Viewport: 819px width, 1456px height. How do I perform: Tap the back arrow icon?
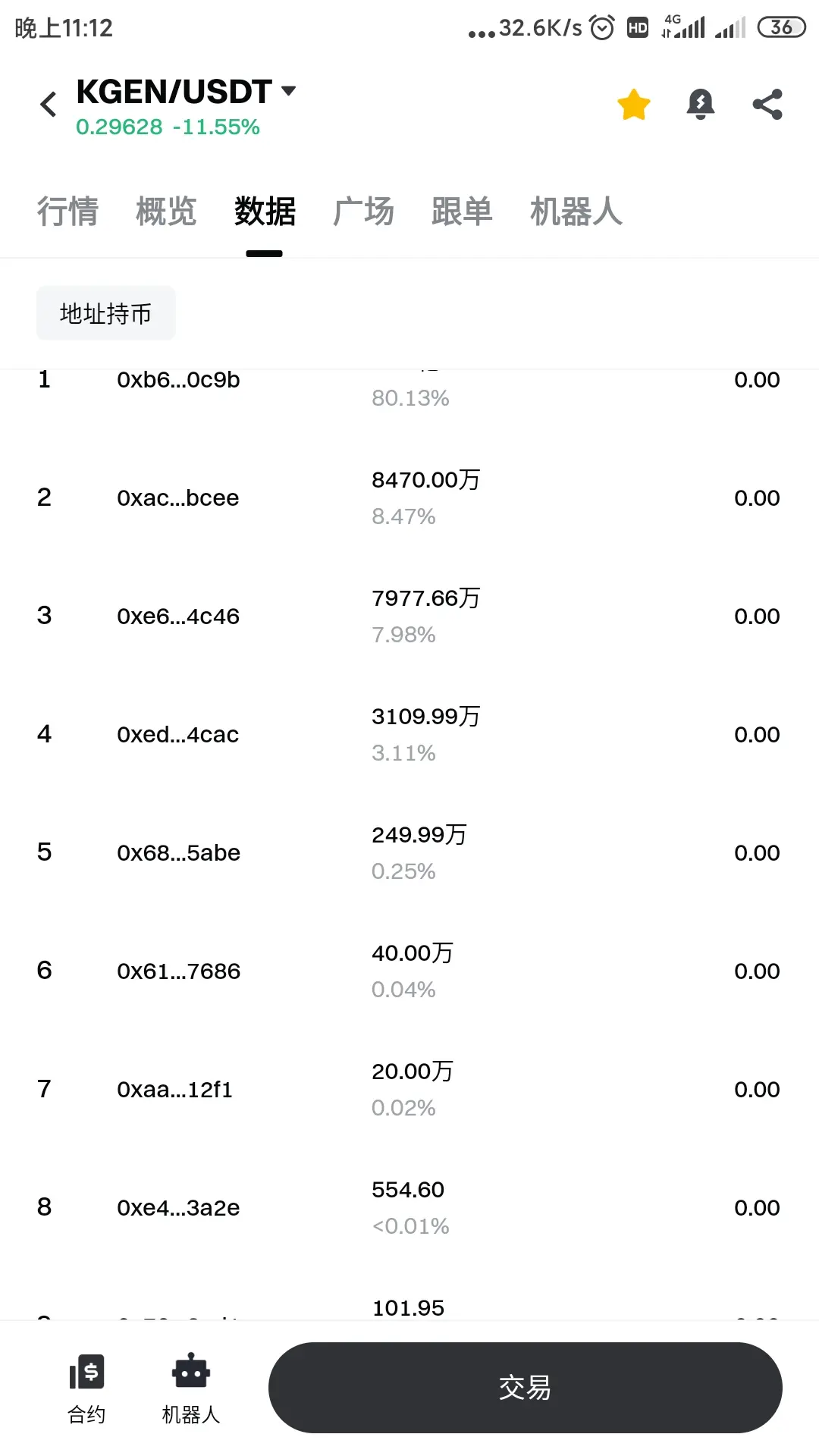(49, 105)
